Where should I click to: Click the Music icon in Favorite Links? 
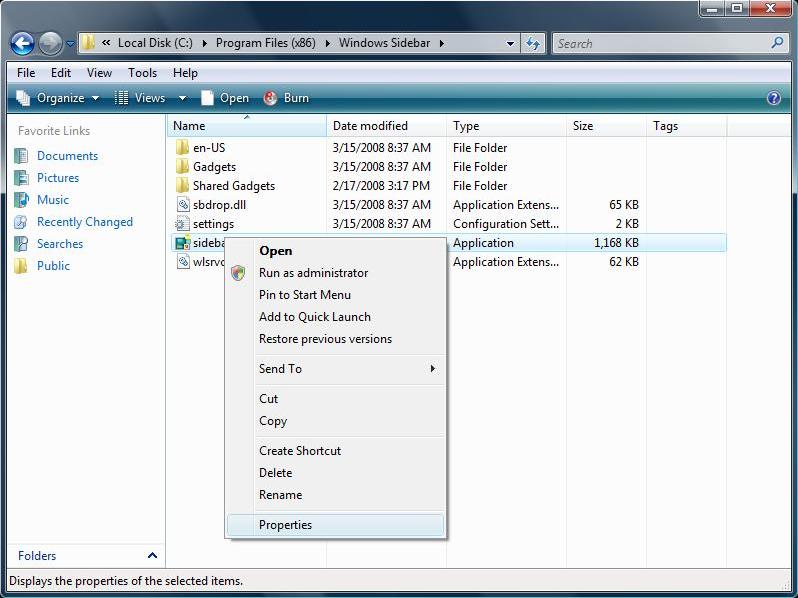[x=21, y=200]
